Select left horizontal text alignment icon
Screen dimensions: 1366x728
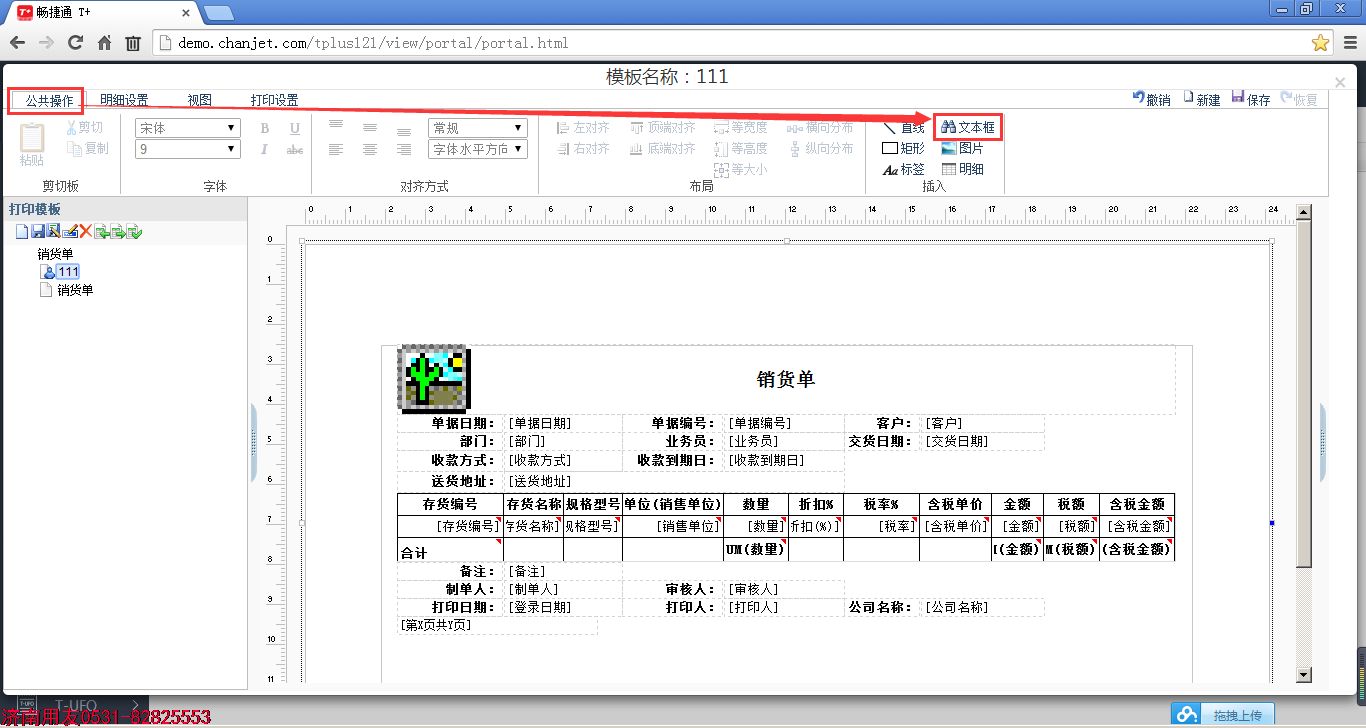(337, 149)
